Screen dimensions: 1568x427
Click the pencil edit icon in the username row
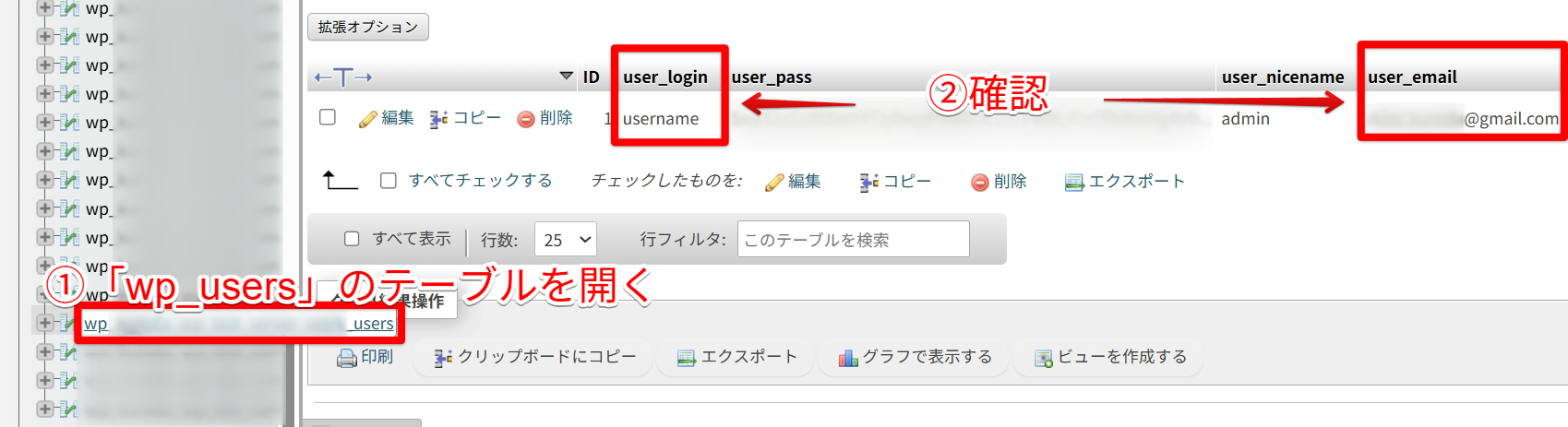368,119
